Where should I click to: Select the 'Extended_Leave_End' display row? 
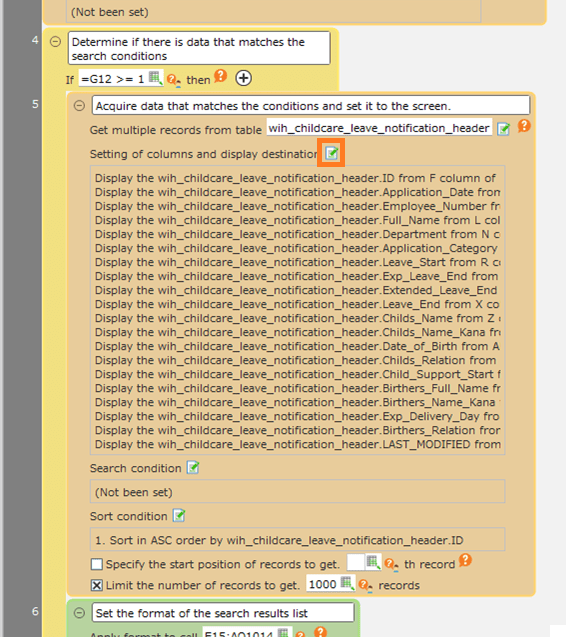(x=297, y=290)
